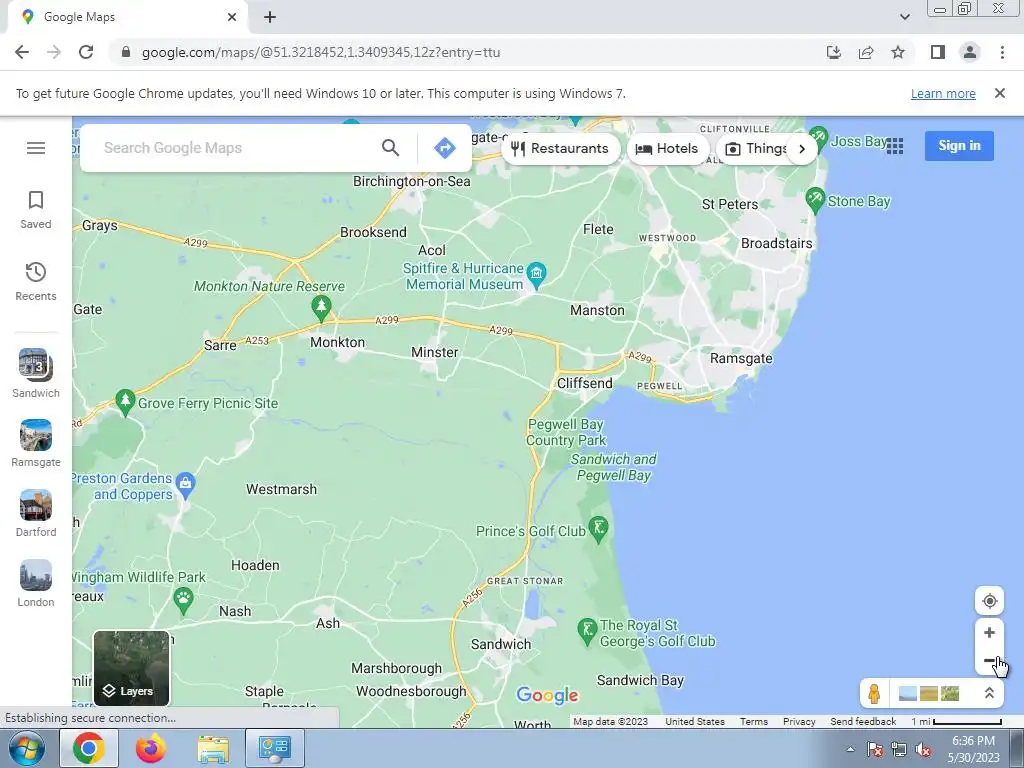The image size is (1024, 768).
Task: Open Windows Explorer from taskbar
Action: click(213, 748)
